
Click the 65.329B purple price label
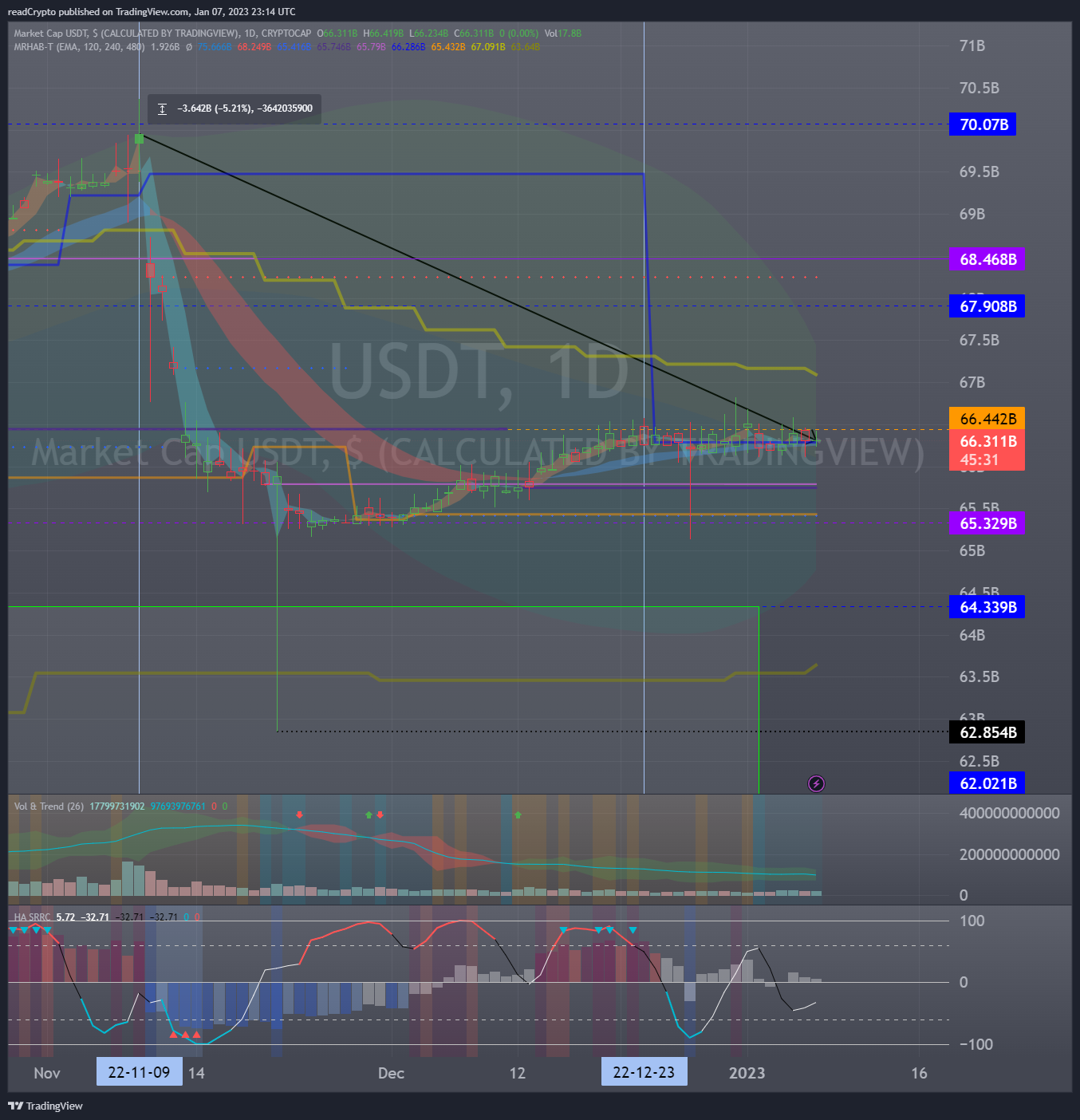tap(987, 523)
